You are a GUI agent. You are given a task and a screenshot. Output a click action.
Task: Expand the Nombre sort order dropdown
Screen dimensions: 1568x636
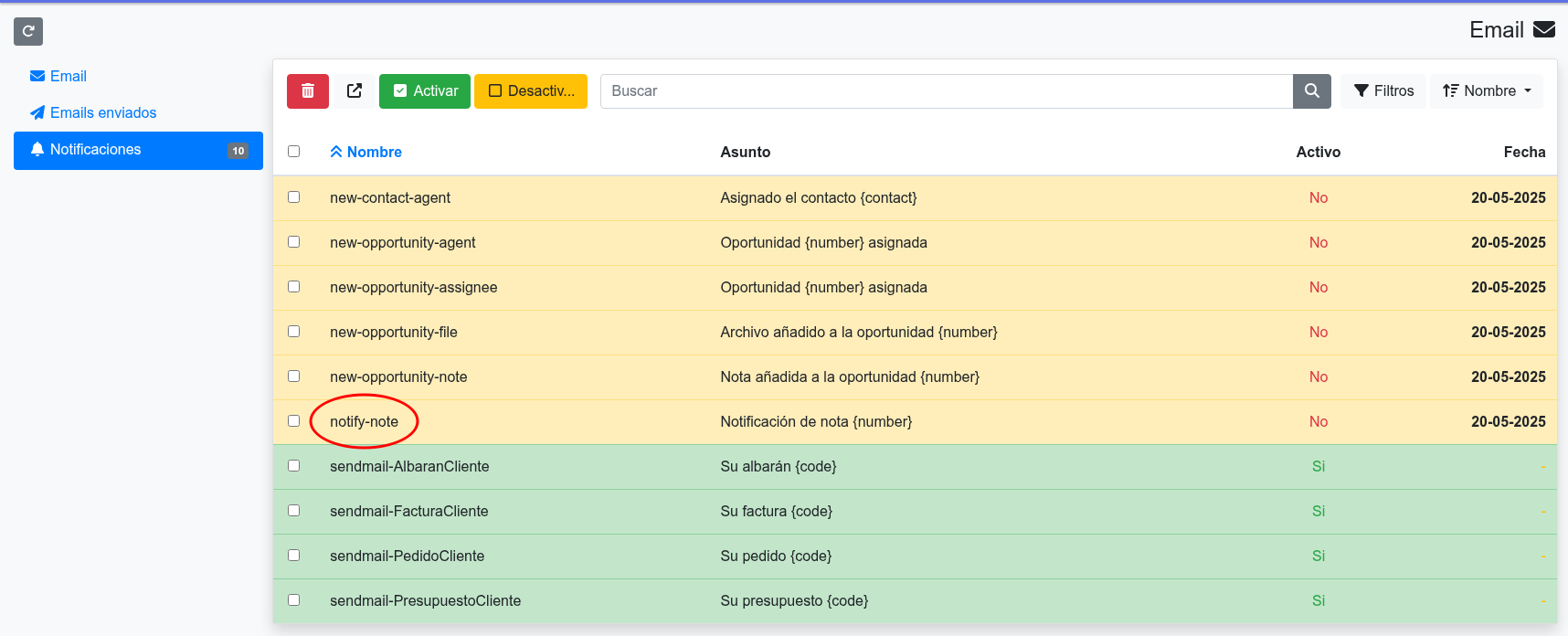click(1486, 91)
